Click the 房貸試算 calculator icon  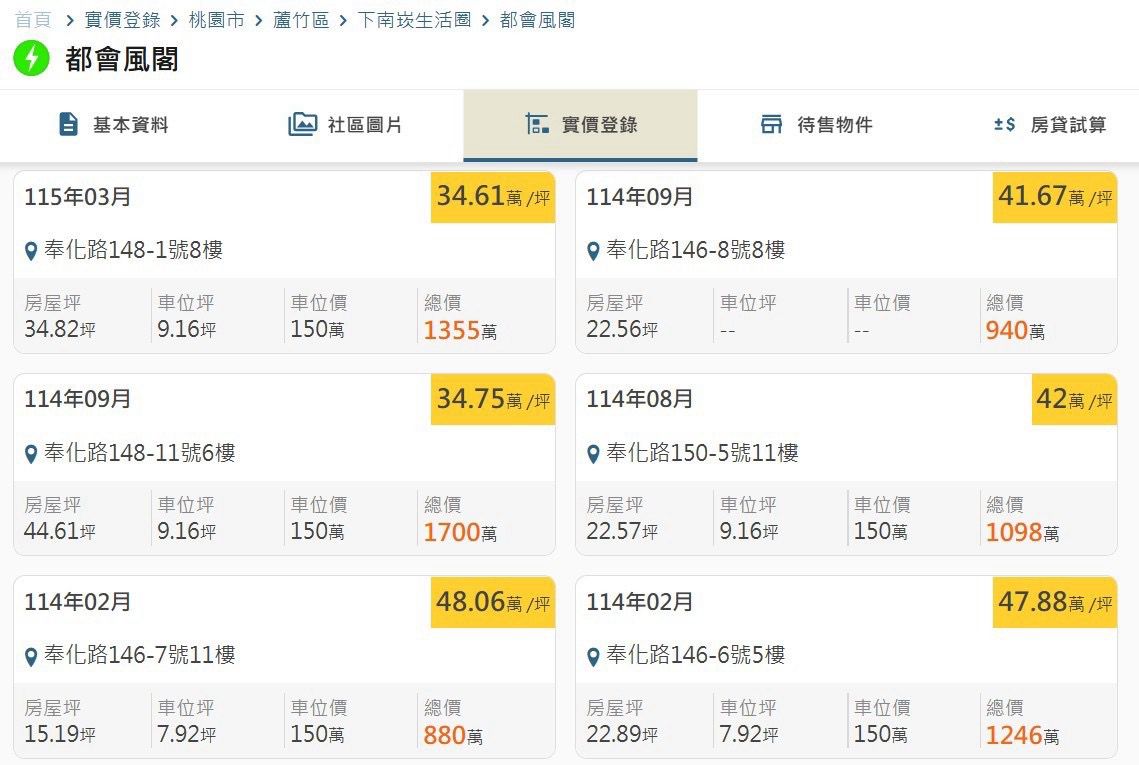point(1005,124)
